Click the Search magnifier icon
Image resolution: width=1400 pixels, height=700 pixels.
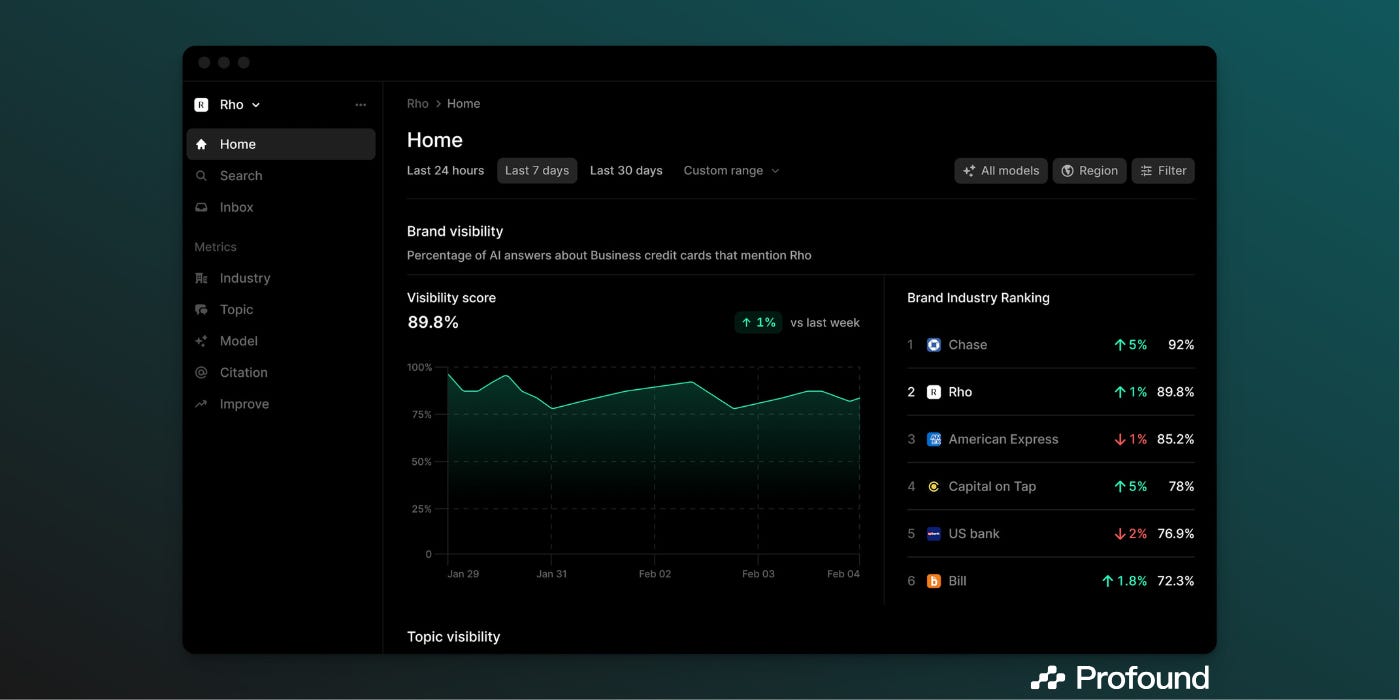click(201, 175)
